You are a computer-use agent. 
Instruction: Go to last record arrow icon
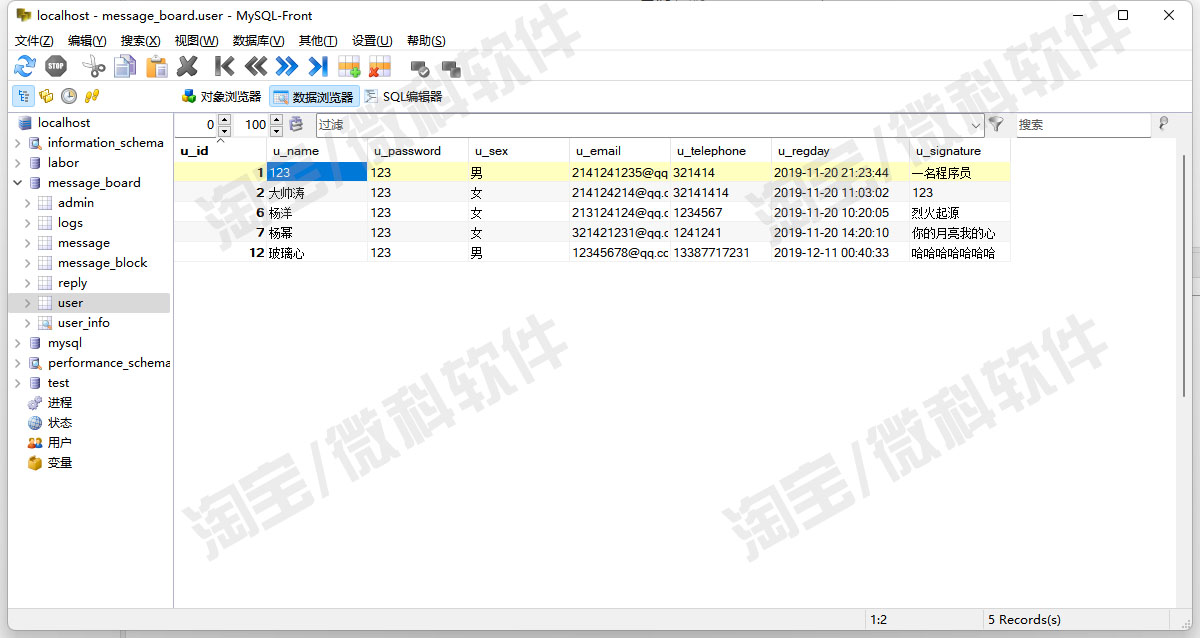tap(318, 67)
